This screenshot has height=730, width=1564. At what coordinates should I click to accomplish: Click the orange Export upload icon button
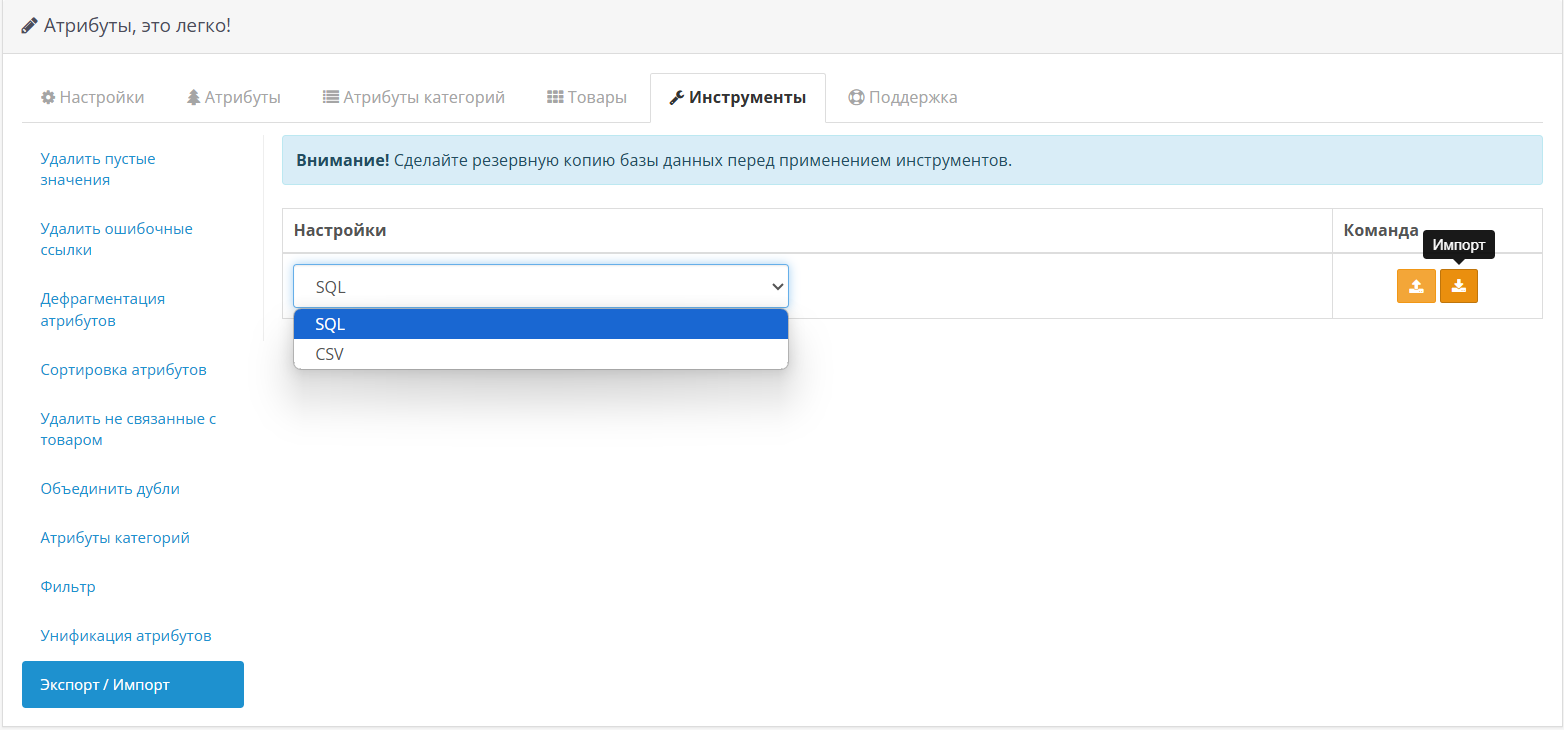click(x=1416, y=286)
